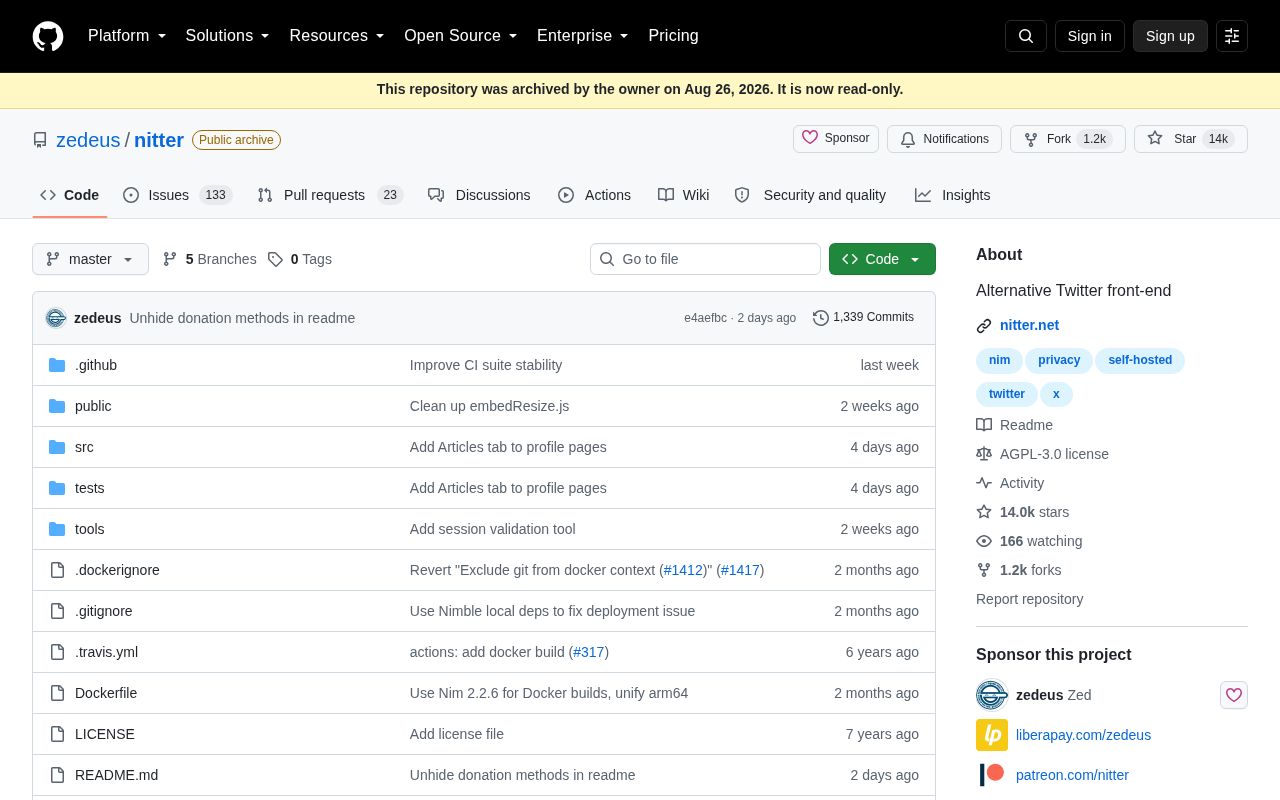Expand the Enterprise menu
The image size is (1280, 800).
click(x=583, y=36)
